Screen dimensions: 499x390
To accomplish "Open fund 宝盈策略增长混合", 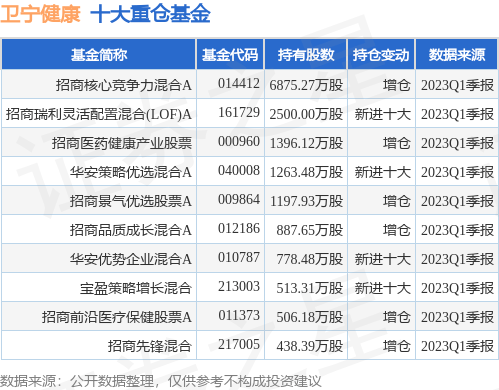I will click(x=136, y=288).
